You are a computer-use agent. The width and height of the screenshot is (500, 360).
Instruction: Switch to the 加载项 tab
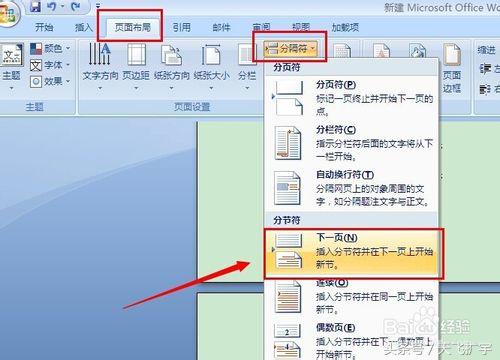coord(345,27)
